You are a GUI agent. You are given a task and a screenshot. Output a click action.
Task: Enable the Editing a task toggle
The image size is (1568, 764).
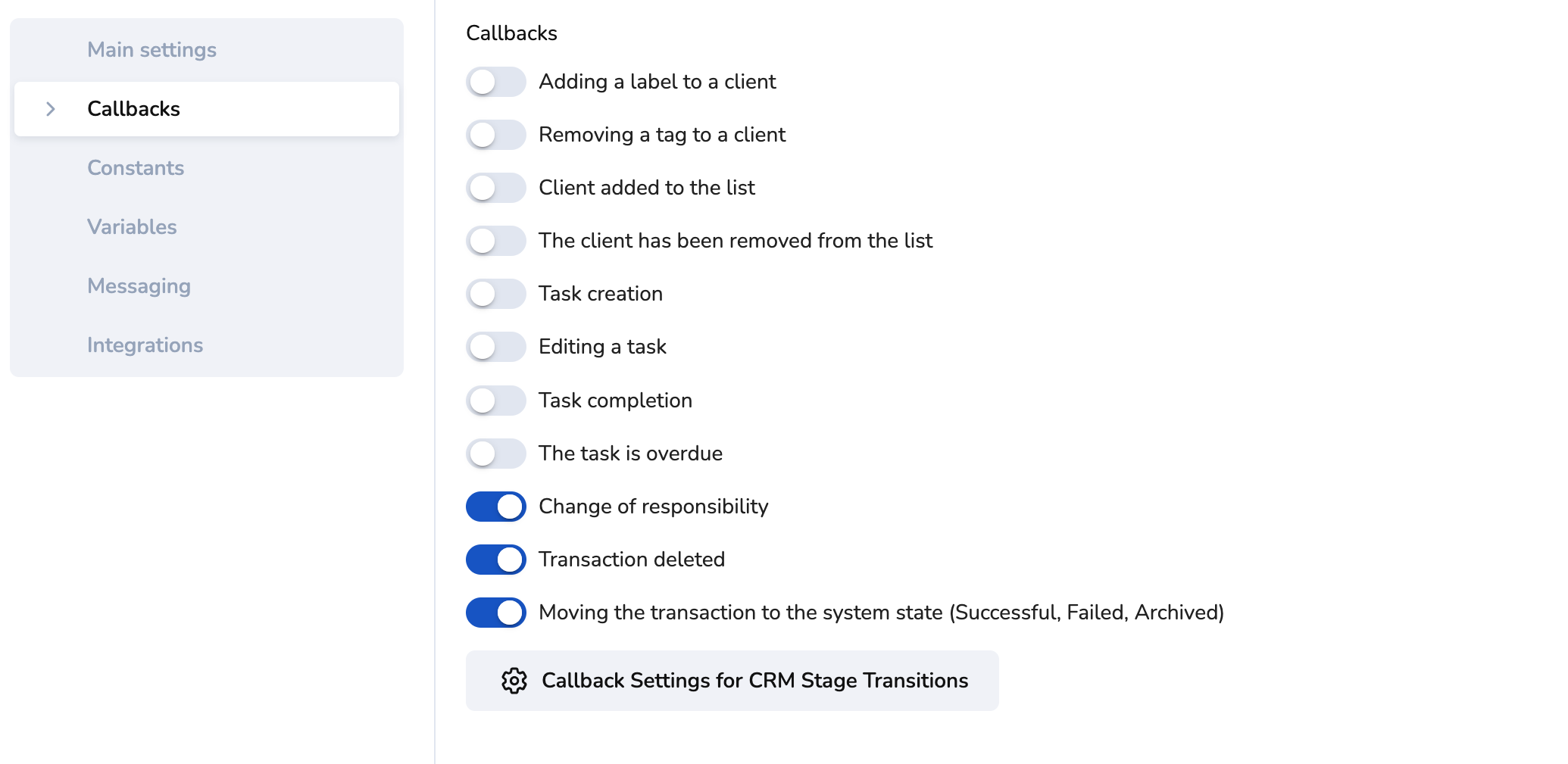[x=495, y=347]
